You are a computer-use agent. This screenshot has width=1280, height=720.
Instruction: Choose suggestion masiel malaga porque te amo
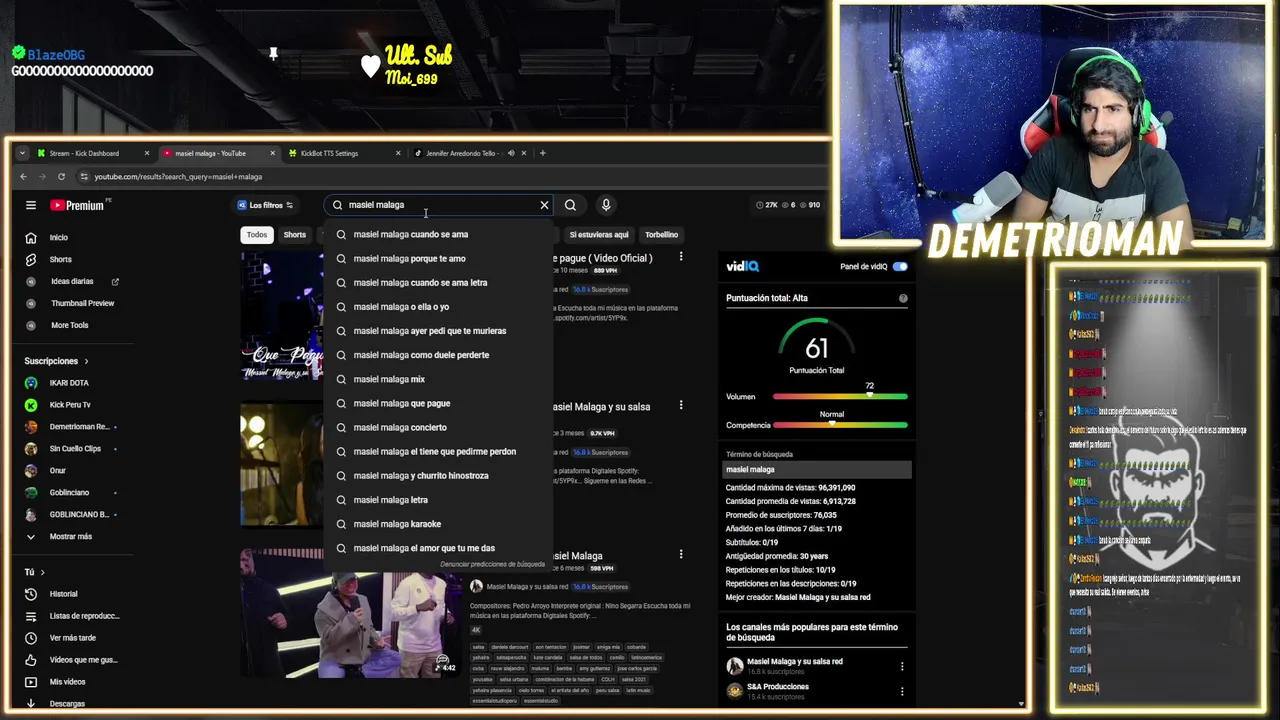pyautogui.click(x=438, y=258)
